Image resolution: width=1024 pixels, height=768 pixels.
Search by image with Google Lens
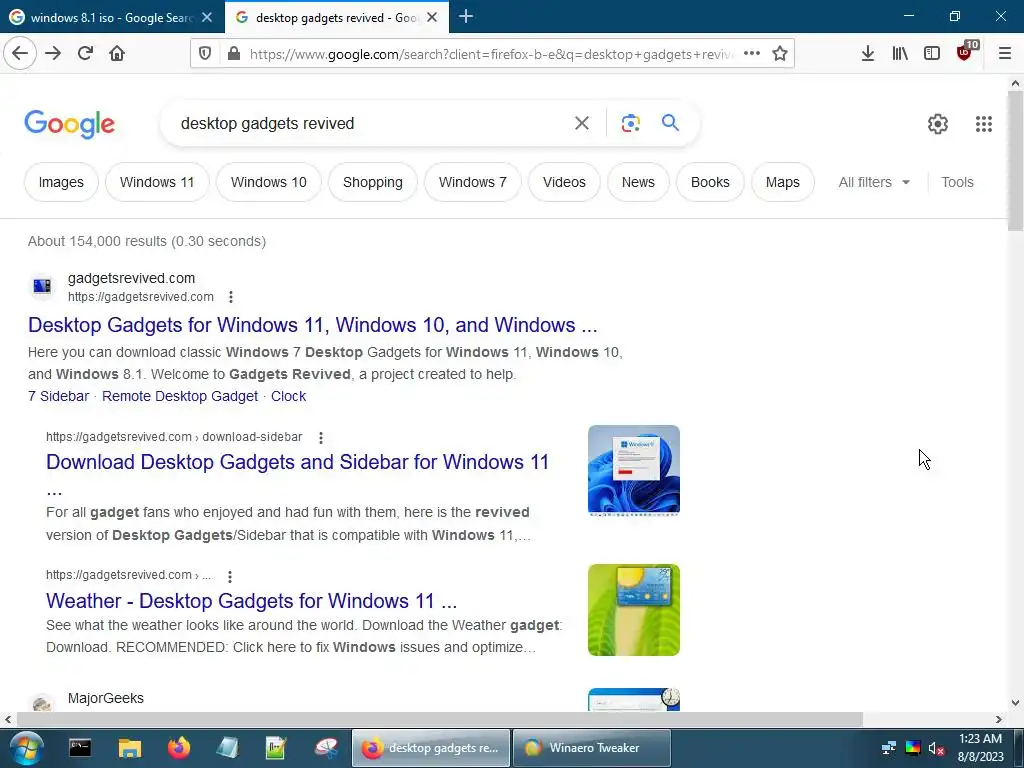(630, 123)
